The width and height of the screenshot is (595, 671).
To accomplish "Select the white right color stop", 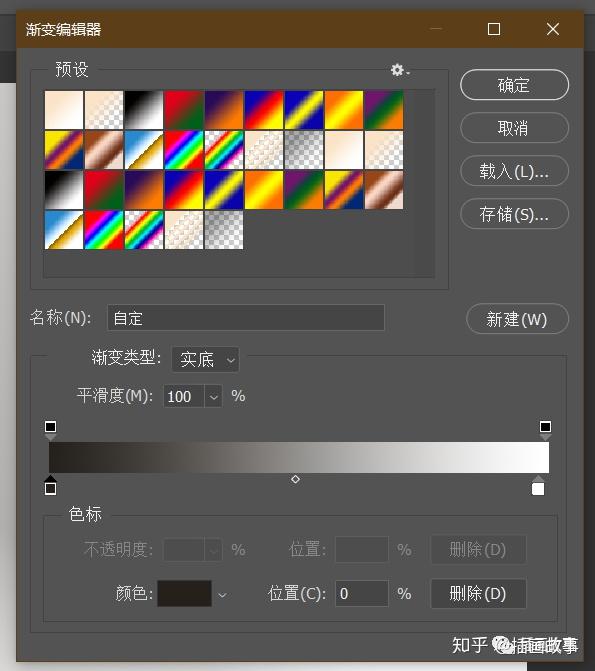I will (x=538, y=486).
